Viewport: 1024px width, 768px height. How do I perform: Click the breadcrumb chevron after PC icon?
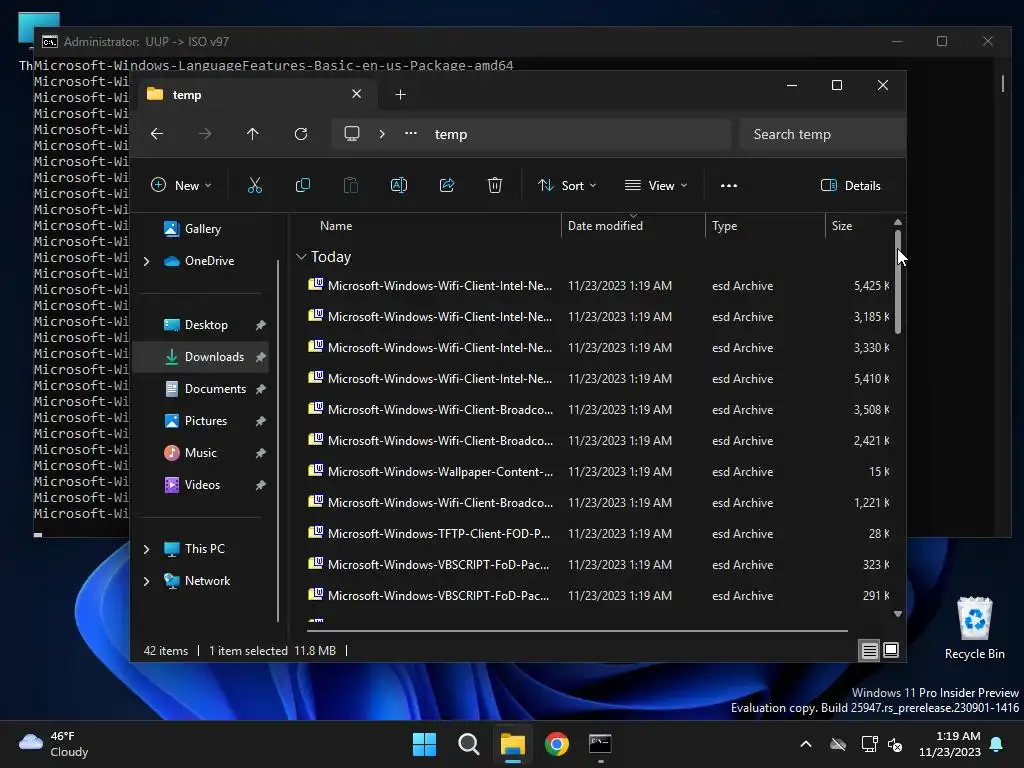[x=382, y=134]
